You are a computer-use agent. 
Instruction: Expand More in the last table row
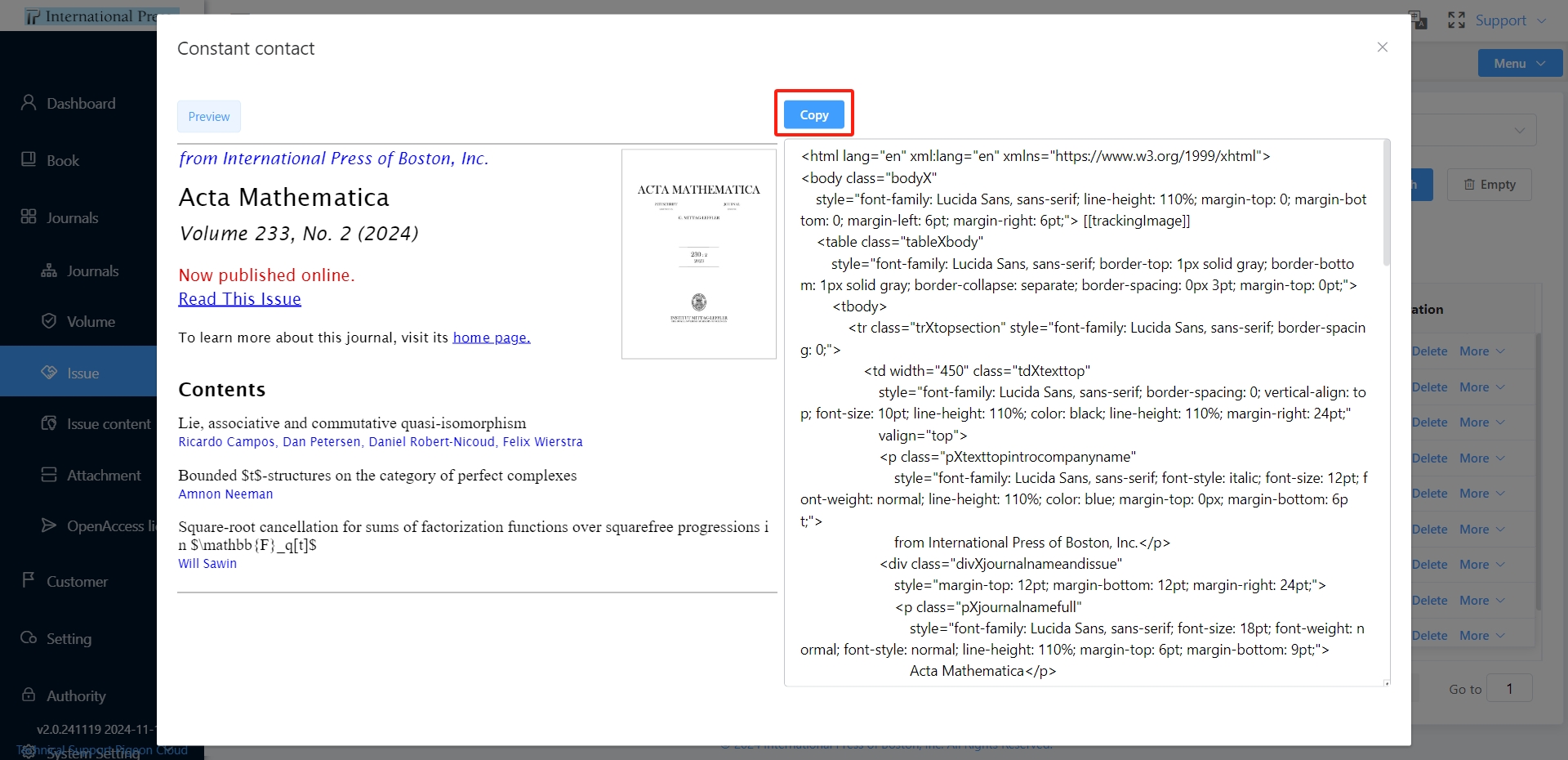pos(1481,636)
